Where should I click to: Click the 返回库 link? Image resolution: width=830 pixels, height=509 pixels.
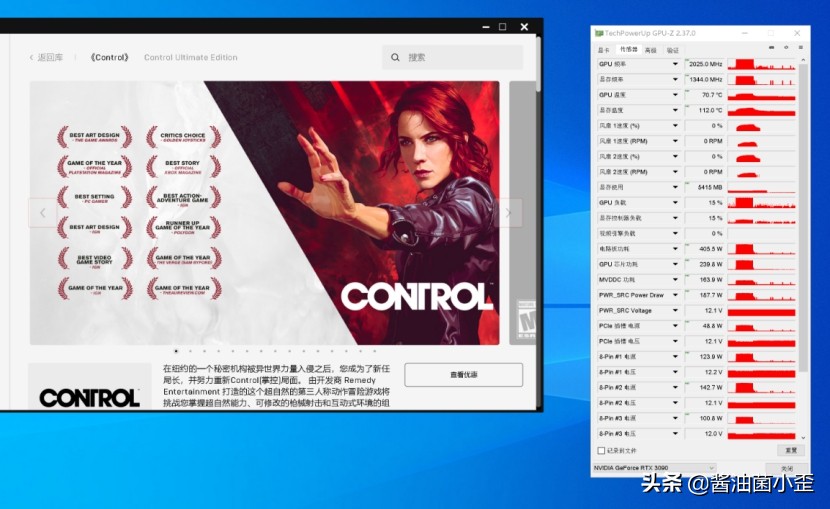(50, 57)
